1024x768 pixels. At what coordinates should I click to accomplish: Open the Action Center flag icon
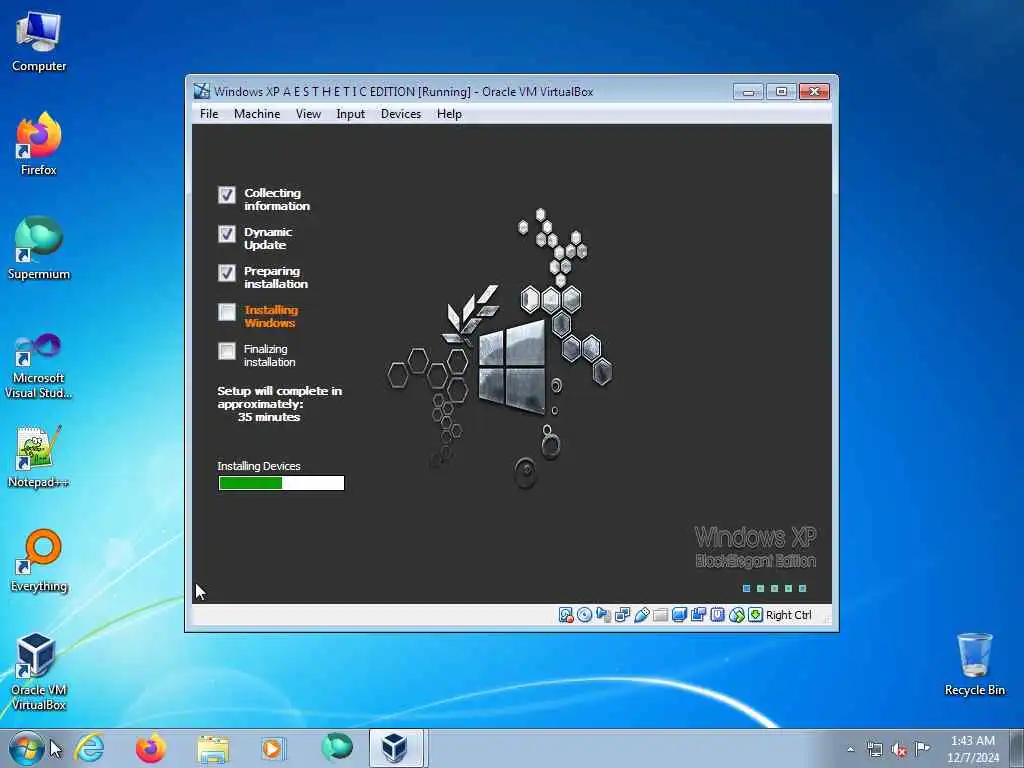(x=922, y=748)
